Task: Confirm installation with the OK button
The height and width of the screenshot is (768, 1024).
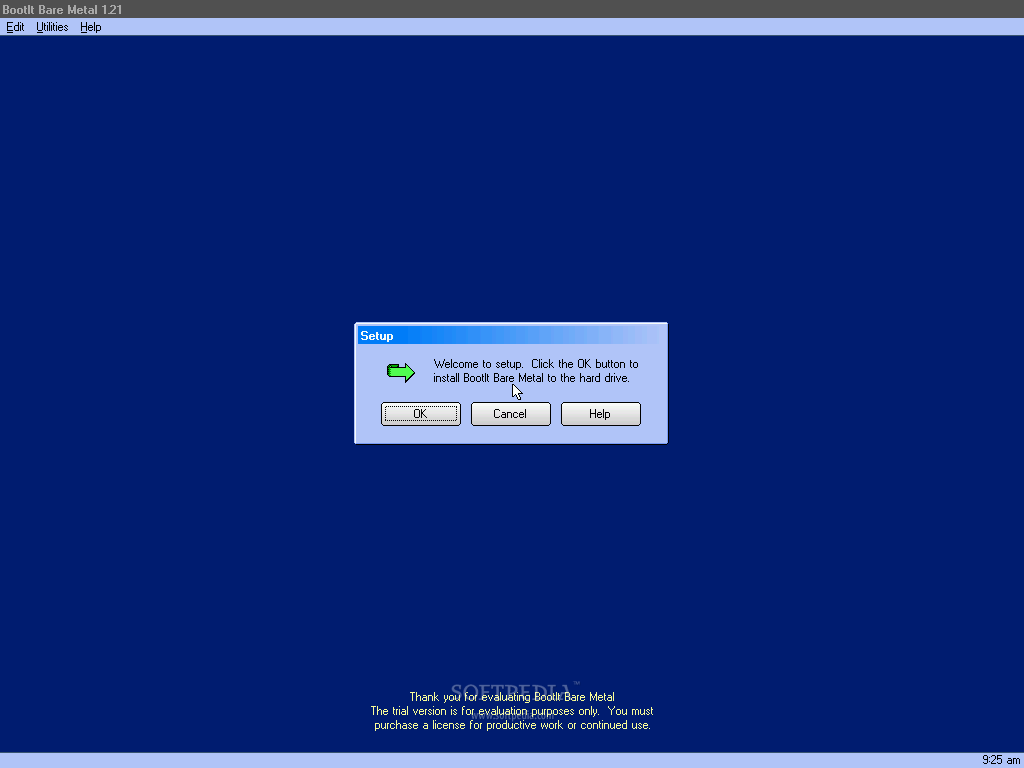Action: pyautogui.click(x=421, y=414)
